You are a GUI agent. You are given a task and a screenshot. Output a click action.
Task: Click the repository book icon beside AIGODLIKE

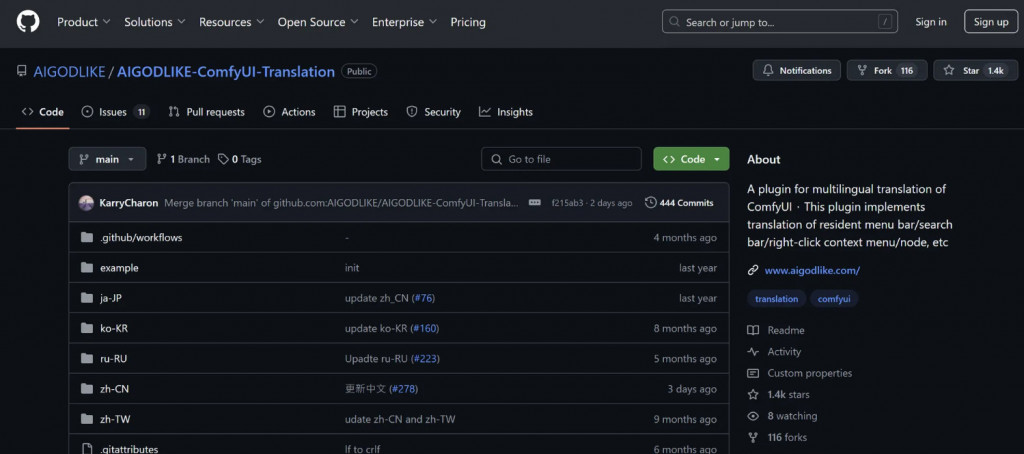click(x=22, y=71)
